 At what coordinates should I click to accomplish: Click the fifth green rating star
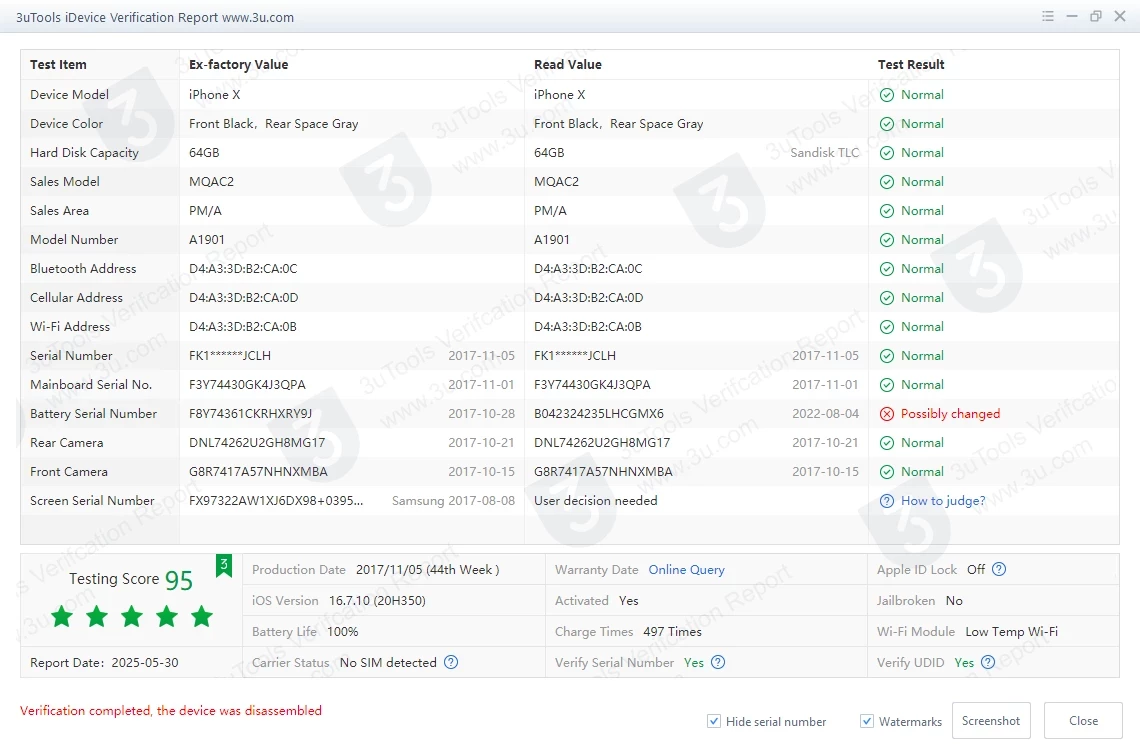pyautogui.click(x=201, y=616)
